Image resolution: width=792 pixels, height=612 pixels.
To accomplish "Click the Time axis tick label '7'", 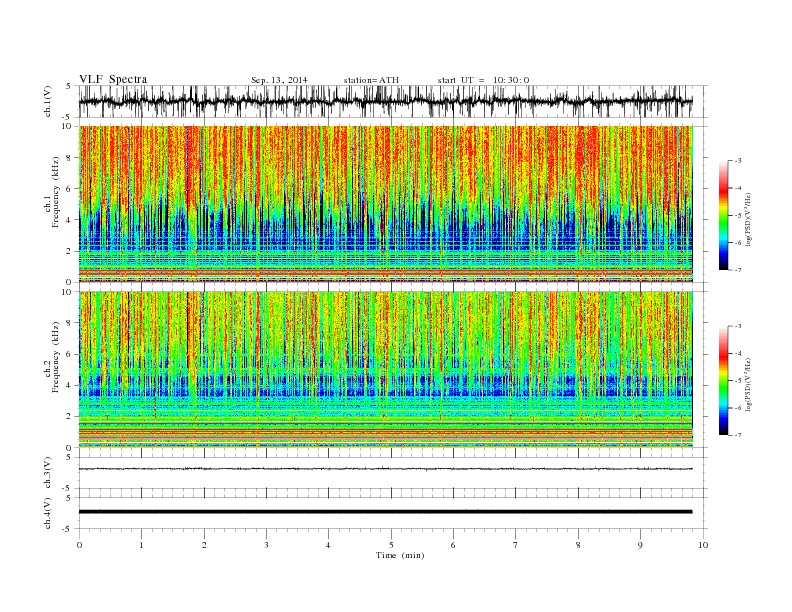I will pyautogui.click(x=516, y=545).
